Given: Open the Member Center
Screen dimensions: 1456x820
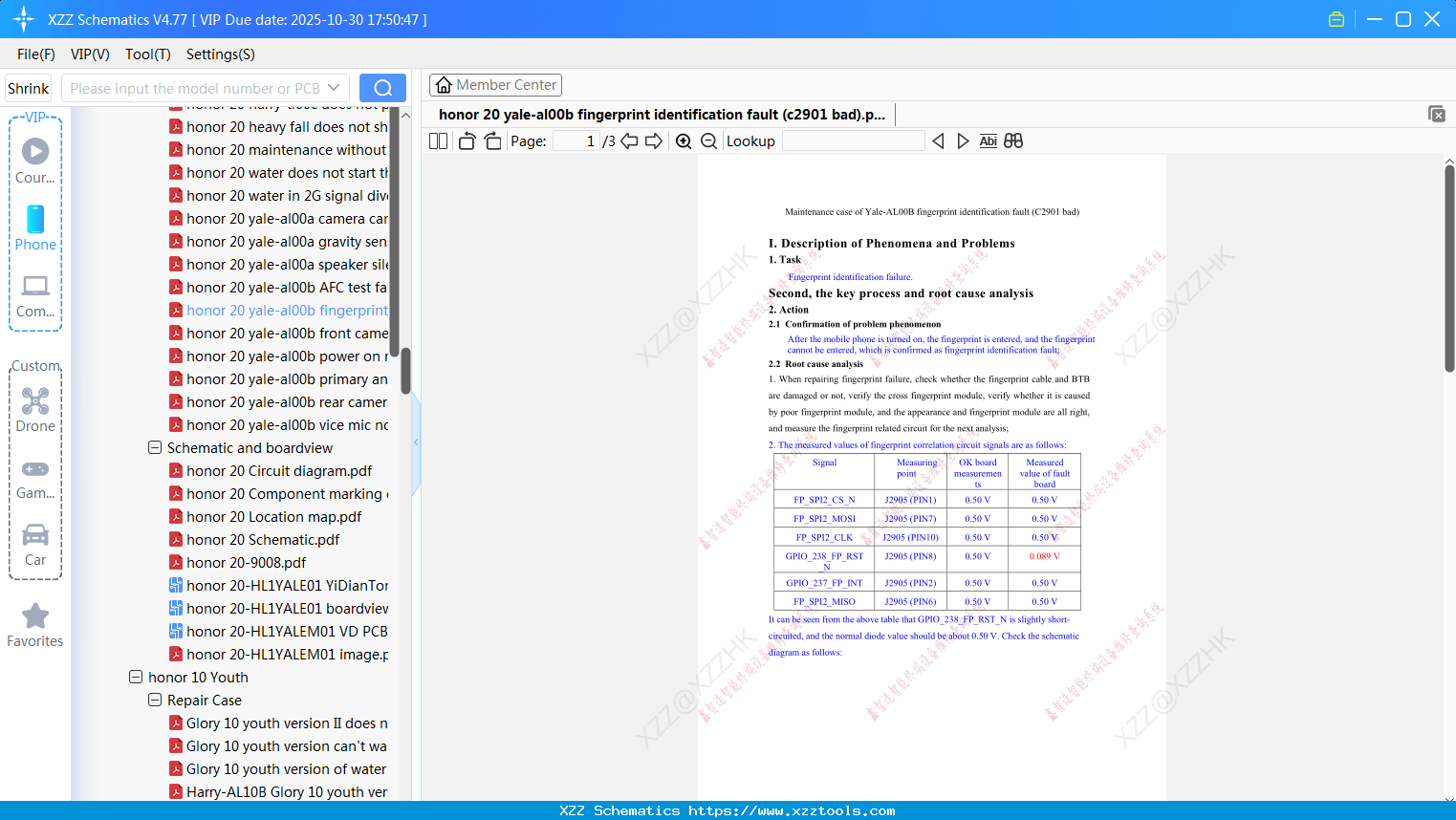Looking at the screenshot, I should click(495, 85).
